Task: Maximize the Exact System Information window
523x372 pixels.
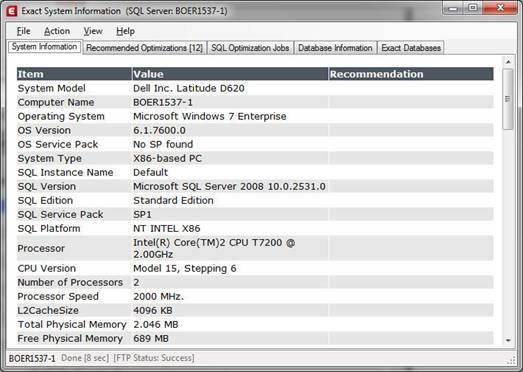Action: click(473, 8)
